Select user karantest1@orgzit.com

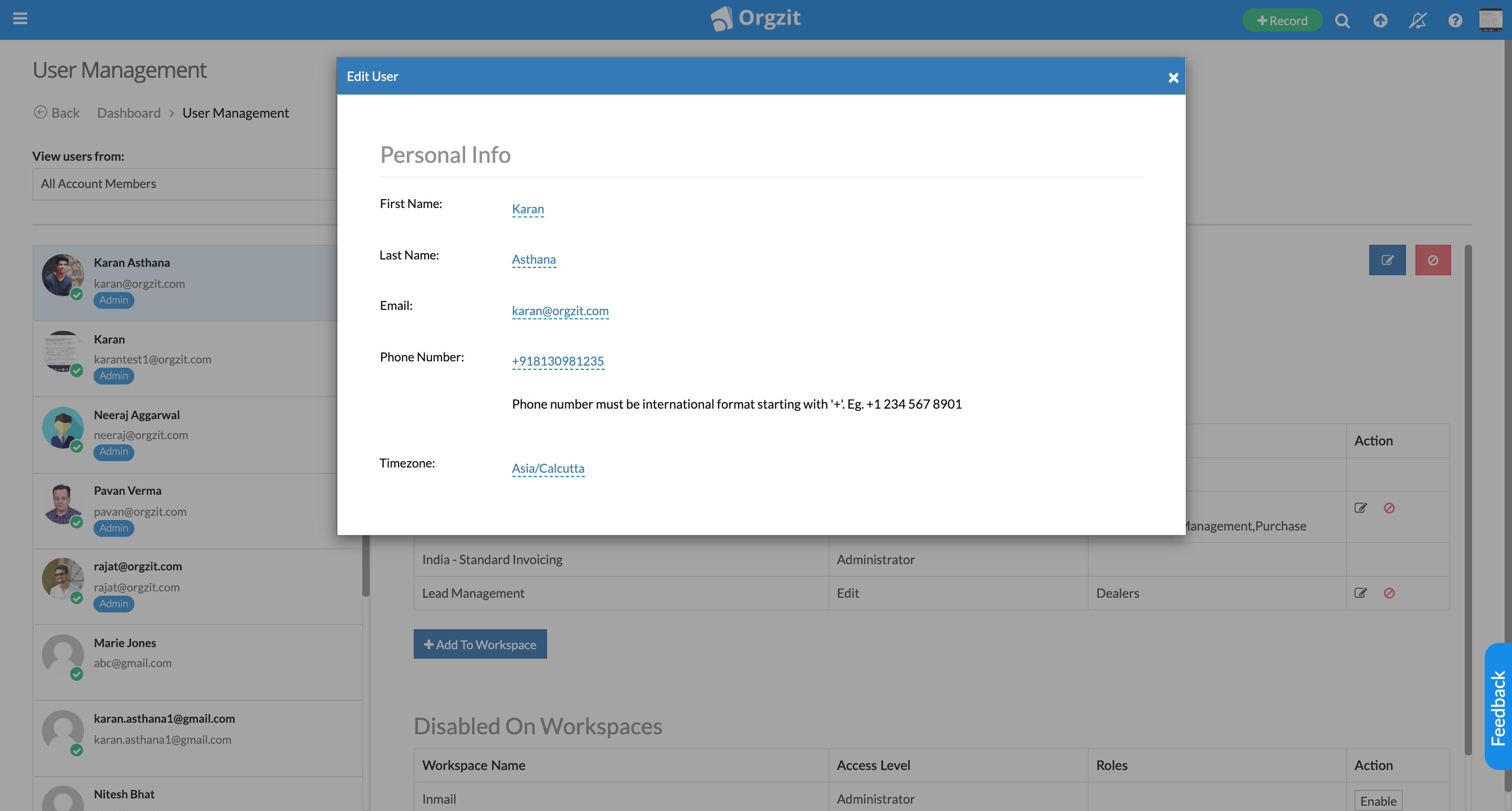click(x=185, y=359)
